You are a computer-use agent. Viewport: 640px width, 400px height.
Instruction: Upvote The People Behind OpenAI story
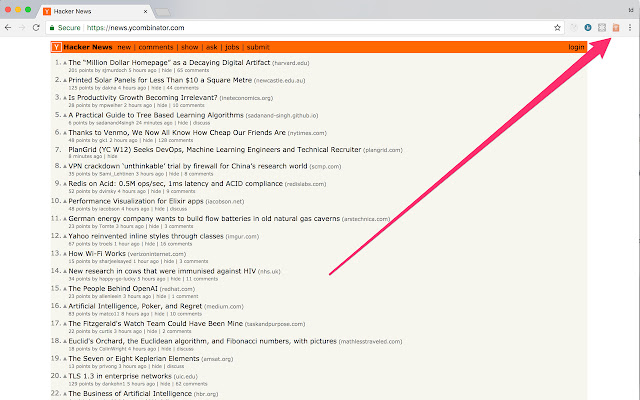(64, 289)
